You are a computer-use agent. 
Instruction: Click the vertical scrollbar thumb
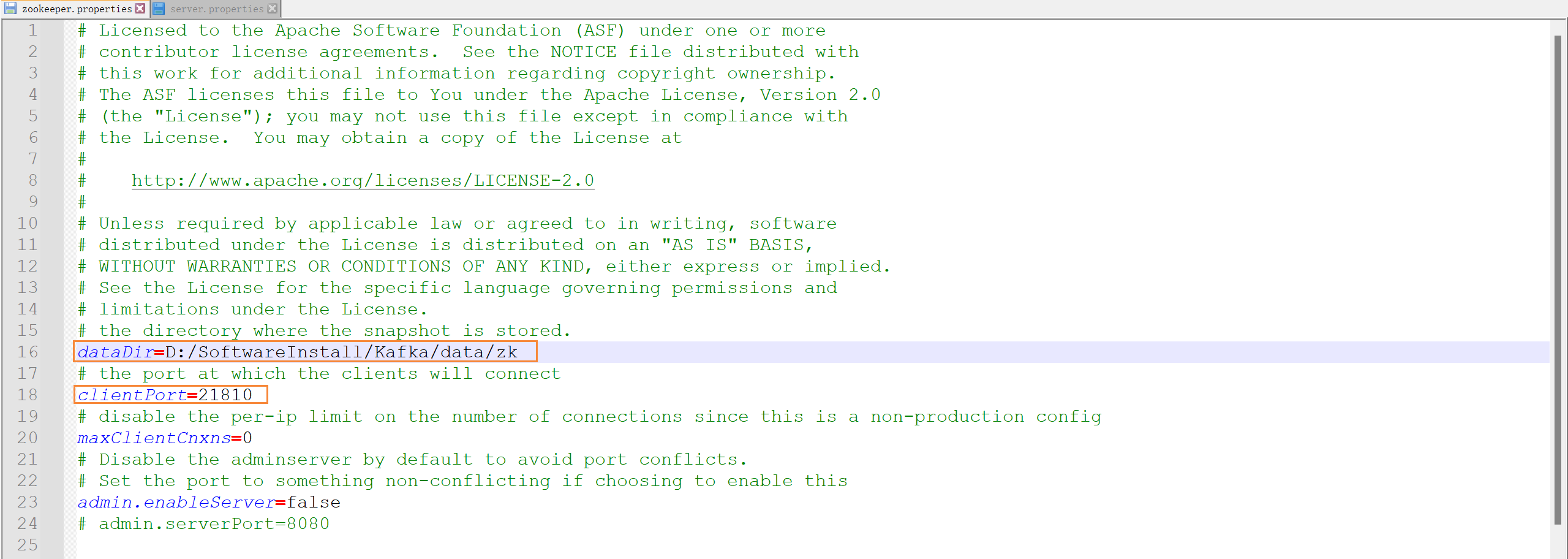coord(1558,280)
